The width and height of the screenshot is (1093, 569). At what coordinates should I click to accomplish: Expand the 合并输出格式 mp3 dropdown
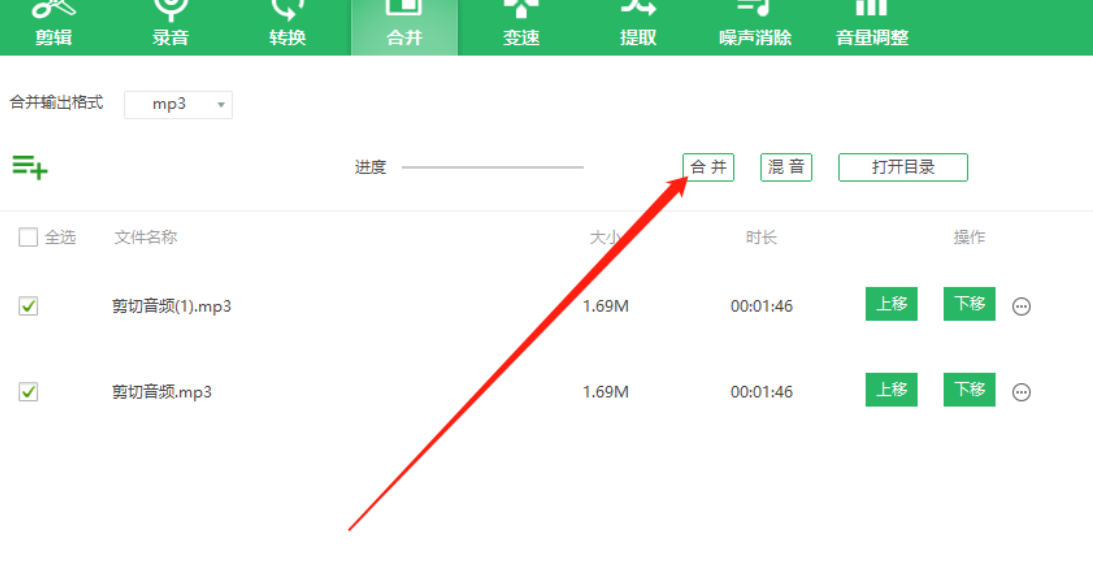coord(178,105)
